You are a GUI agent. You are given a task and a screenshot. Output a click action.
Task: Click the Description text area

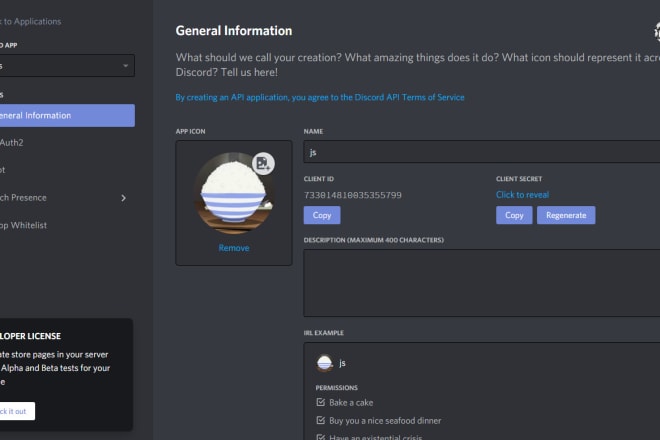click(482, 283)
